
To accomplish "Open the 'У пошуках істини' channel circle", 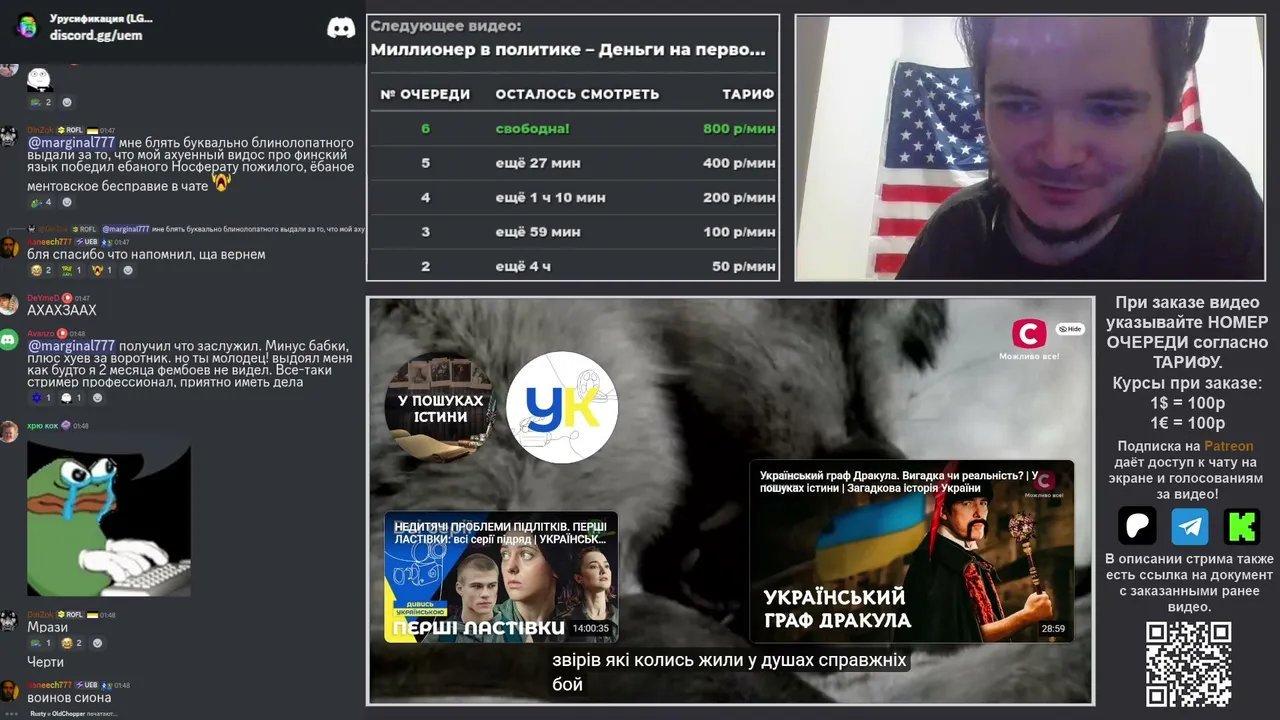I will tap(439, 407).
